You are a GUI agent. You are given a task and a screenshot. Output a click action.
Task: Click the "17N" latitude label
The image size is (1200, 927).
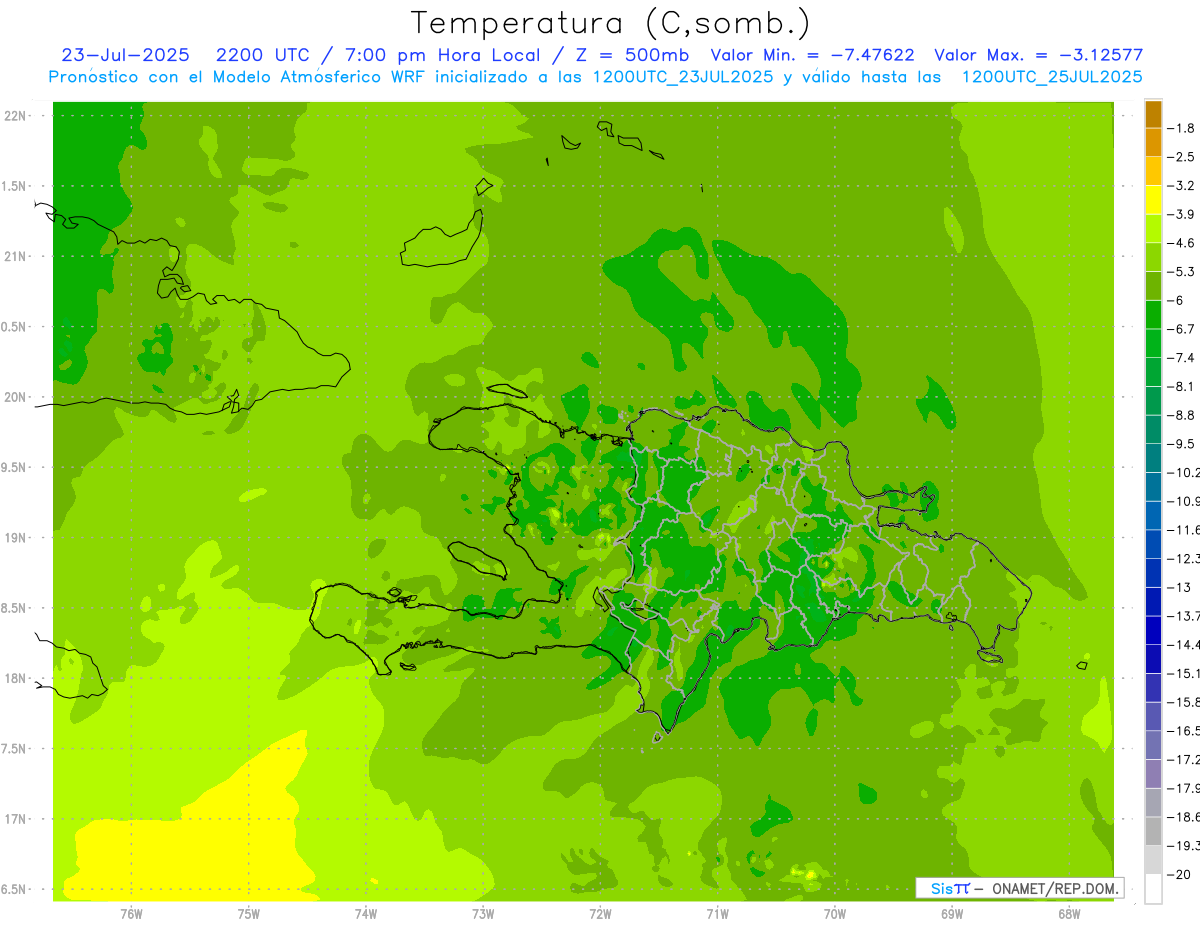coord(15,819)
